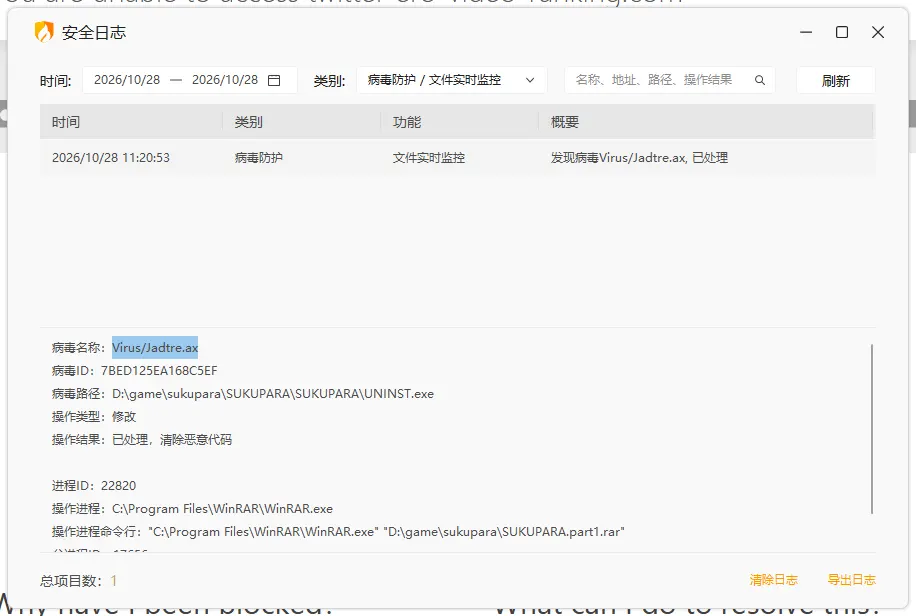
Task: Minimize the 安全日志 window
Action: pos(806,32)
